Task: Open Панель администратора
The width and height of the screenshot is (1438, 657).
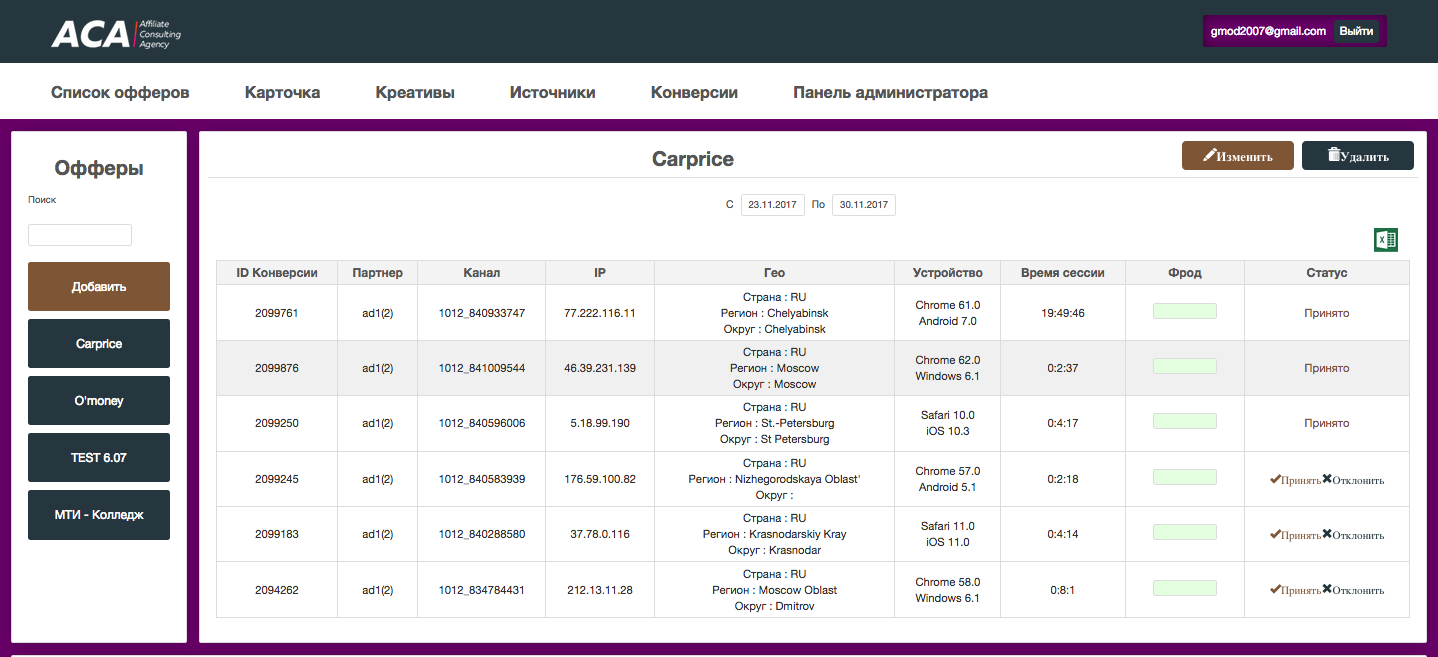Action: pyautogui.click(x=890, y=93)
